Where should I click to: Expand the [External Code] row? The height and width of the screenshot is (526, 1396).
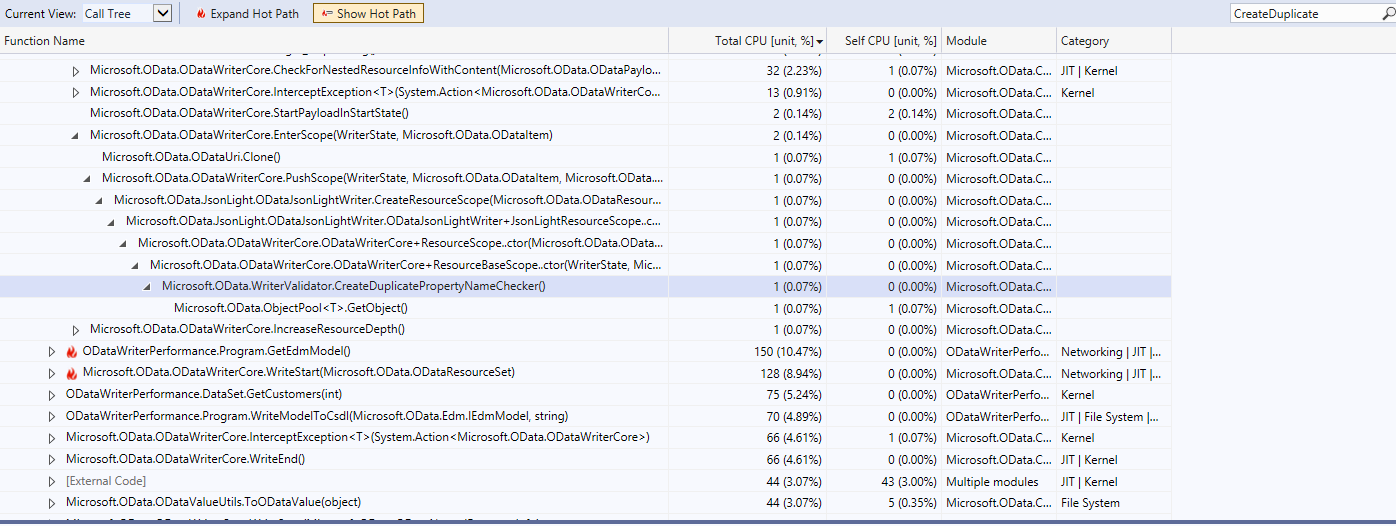point(52,481)
